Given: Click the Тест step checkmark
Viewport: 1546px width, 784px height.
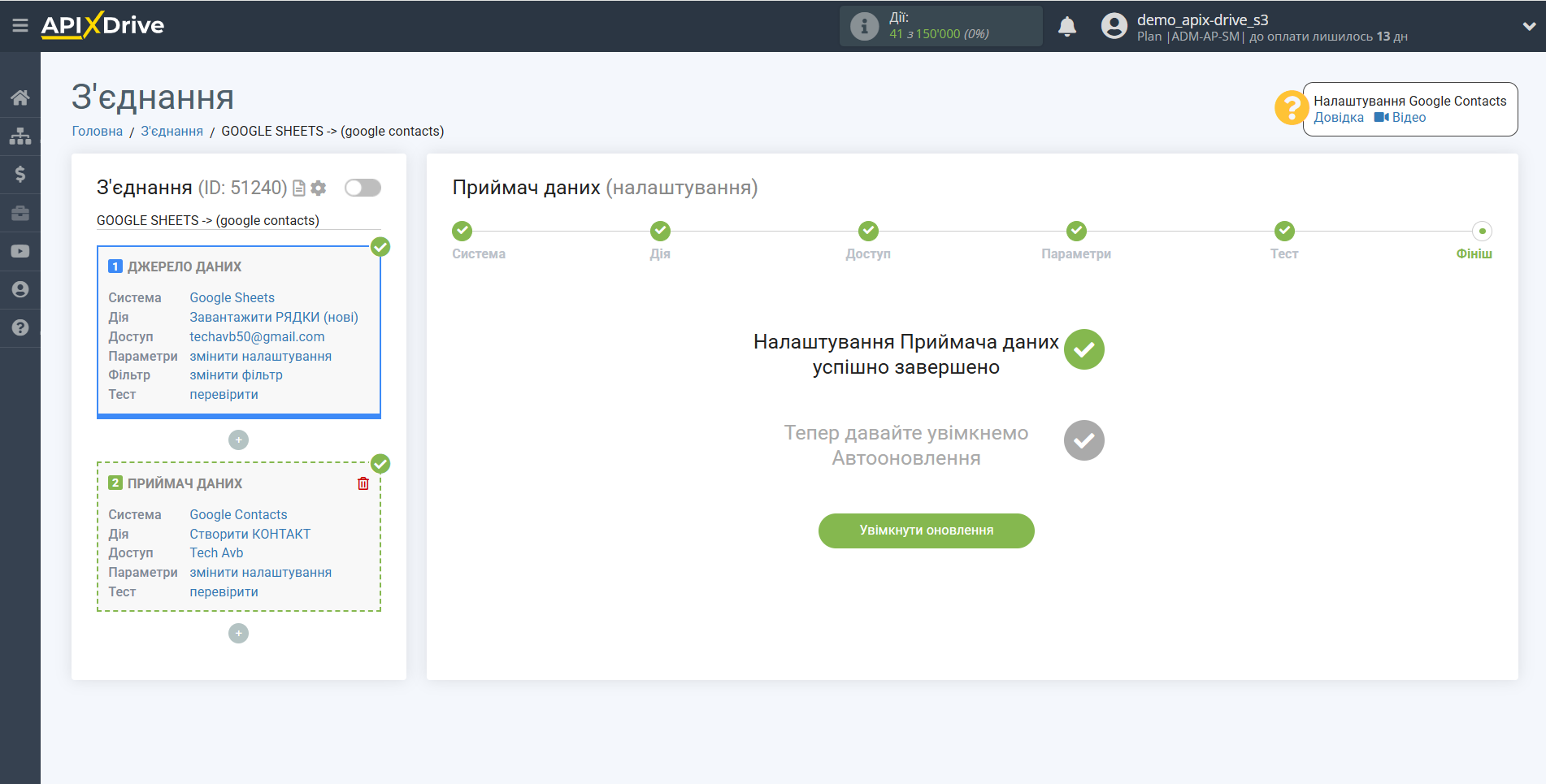Looking at the screenshot, I should (x=1284, y=231).
